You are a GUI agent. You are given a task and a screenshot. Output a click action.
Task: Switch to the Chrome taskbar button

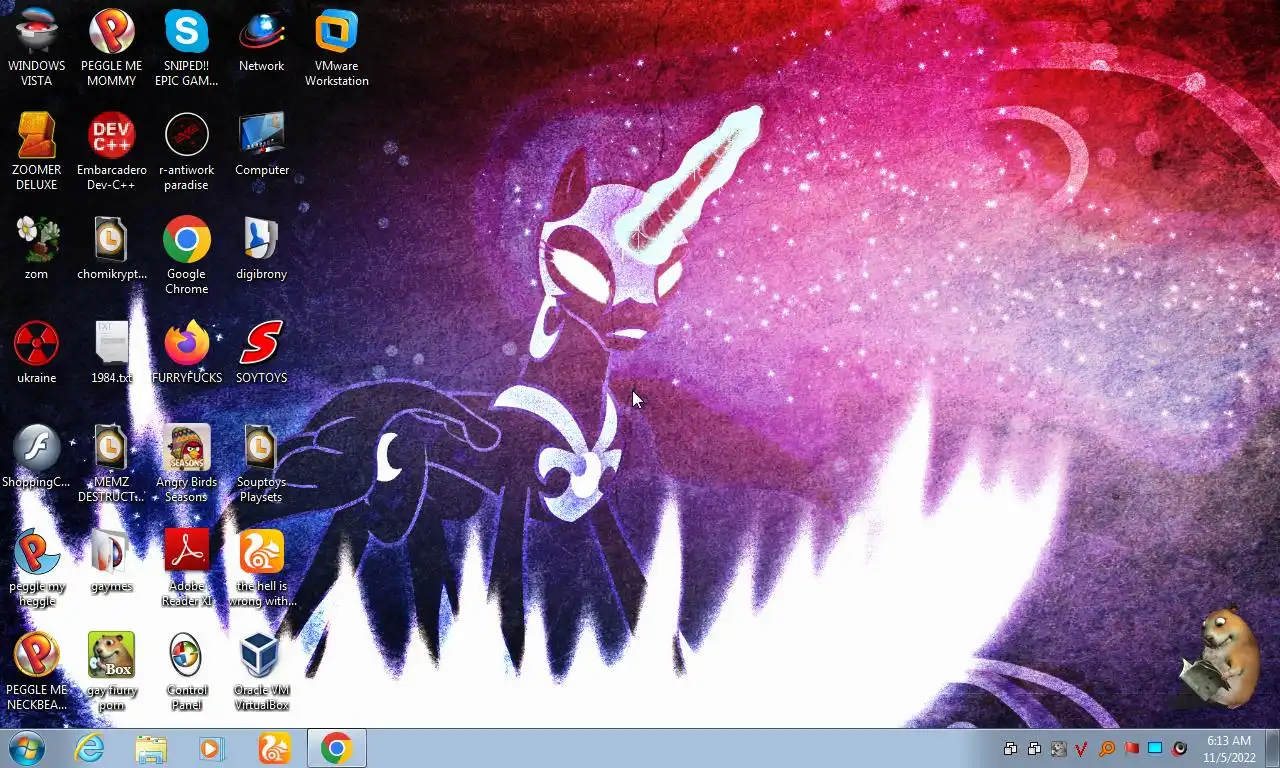pos(336,748)
